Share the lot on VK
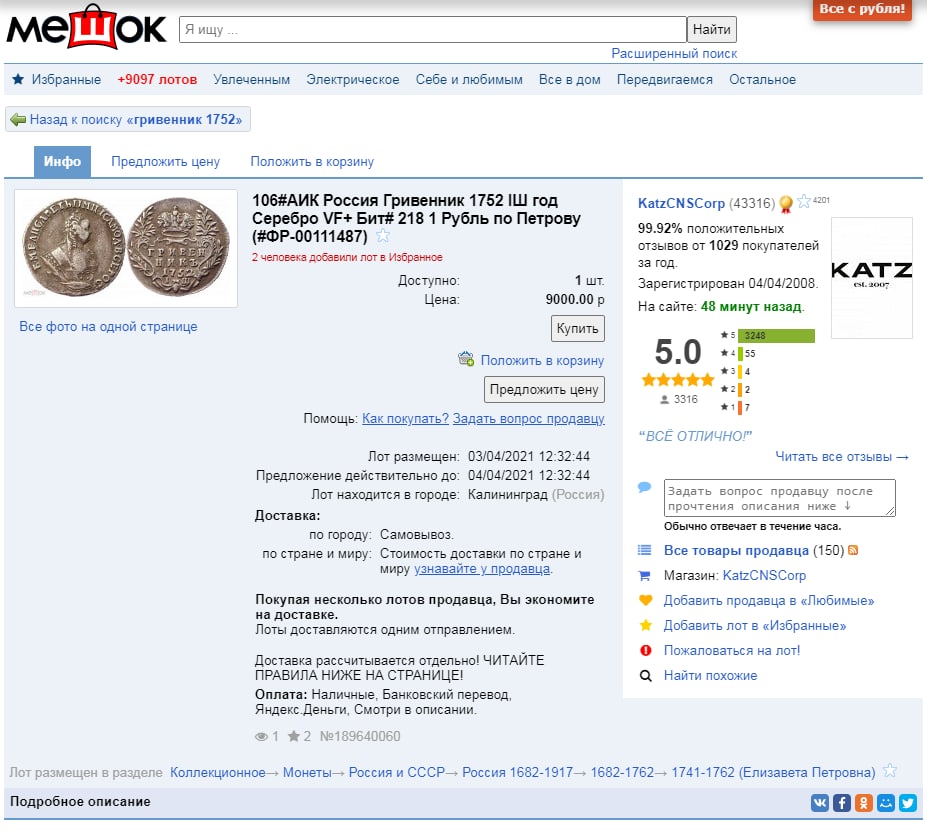 [x=819, y=802]
